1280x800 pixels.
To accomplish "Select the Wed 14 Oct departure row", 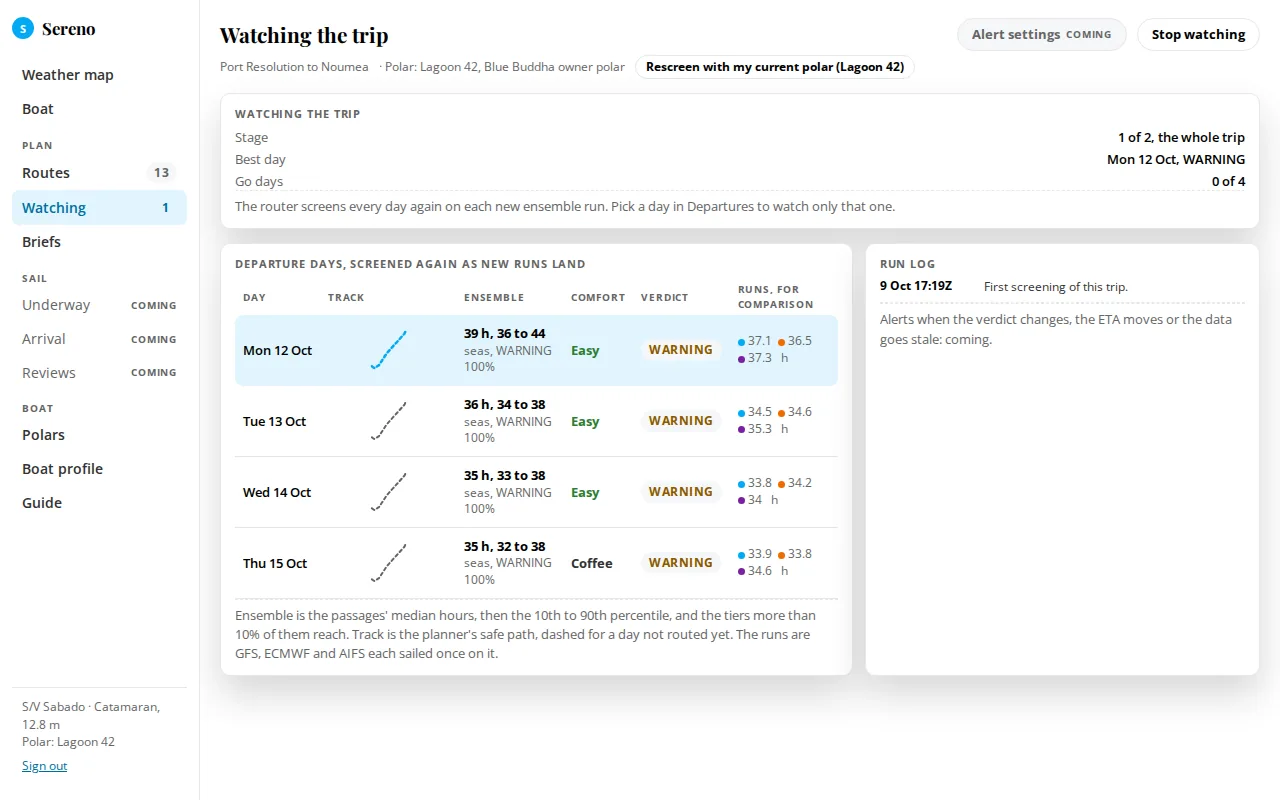I will tap(536, 492).
